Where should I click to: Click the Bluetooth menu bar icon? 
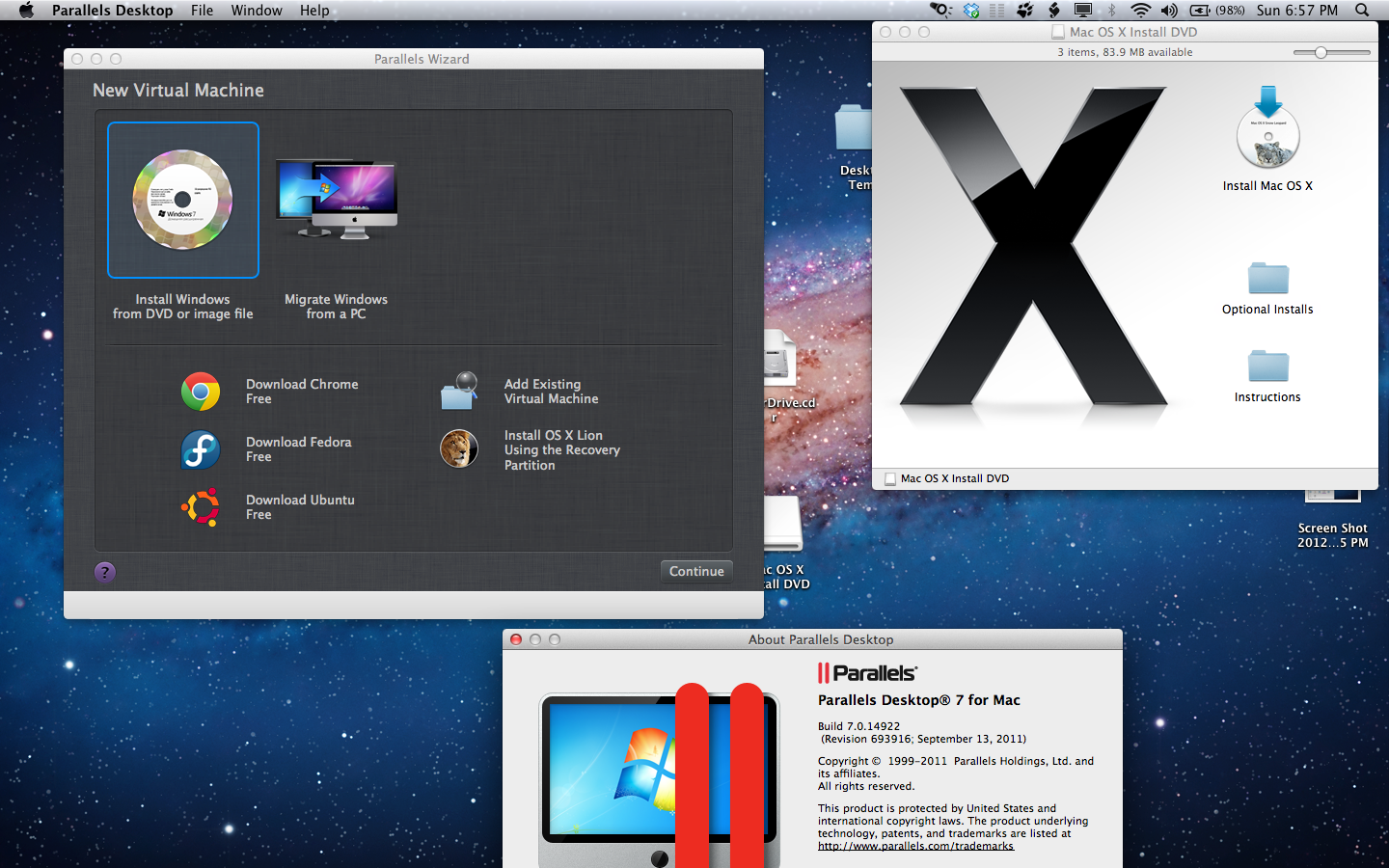1111,11
